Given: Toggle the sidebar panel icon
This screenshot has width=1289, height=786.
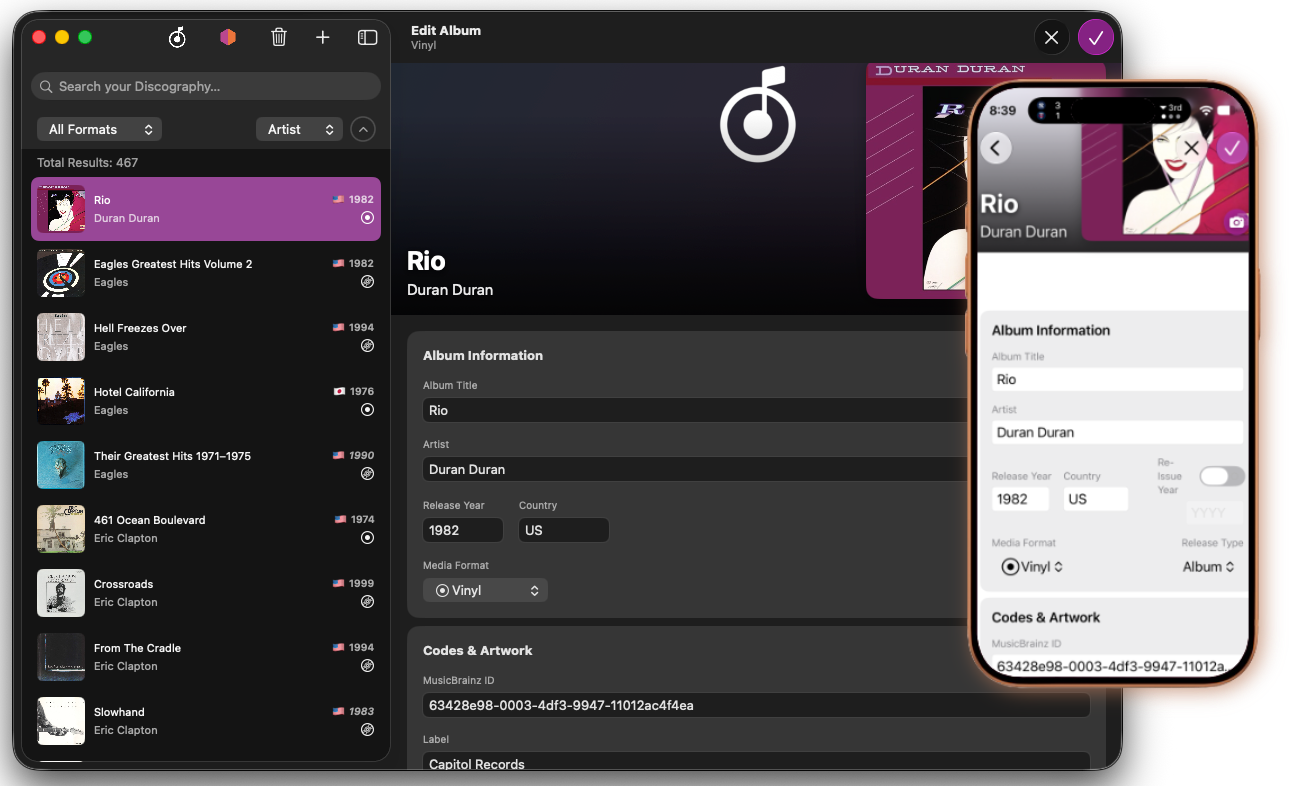Looking at the screenshot, I should (x=367, y=37).
